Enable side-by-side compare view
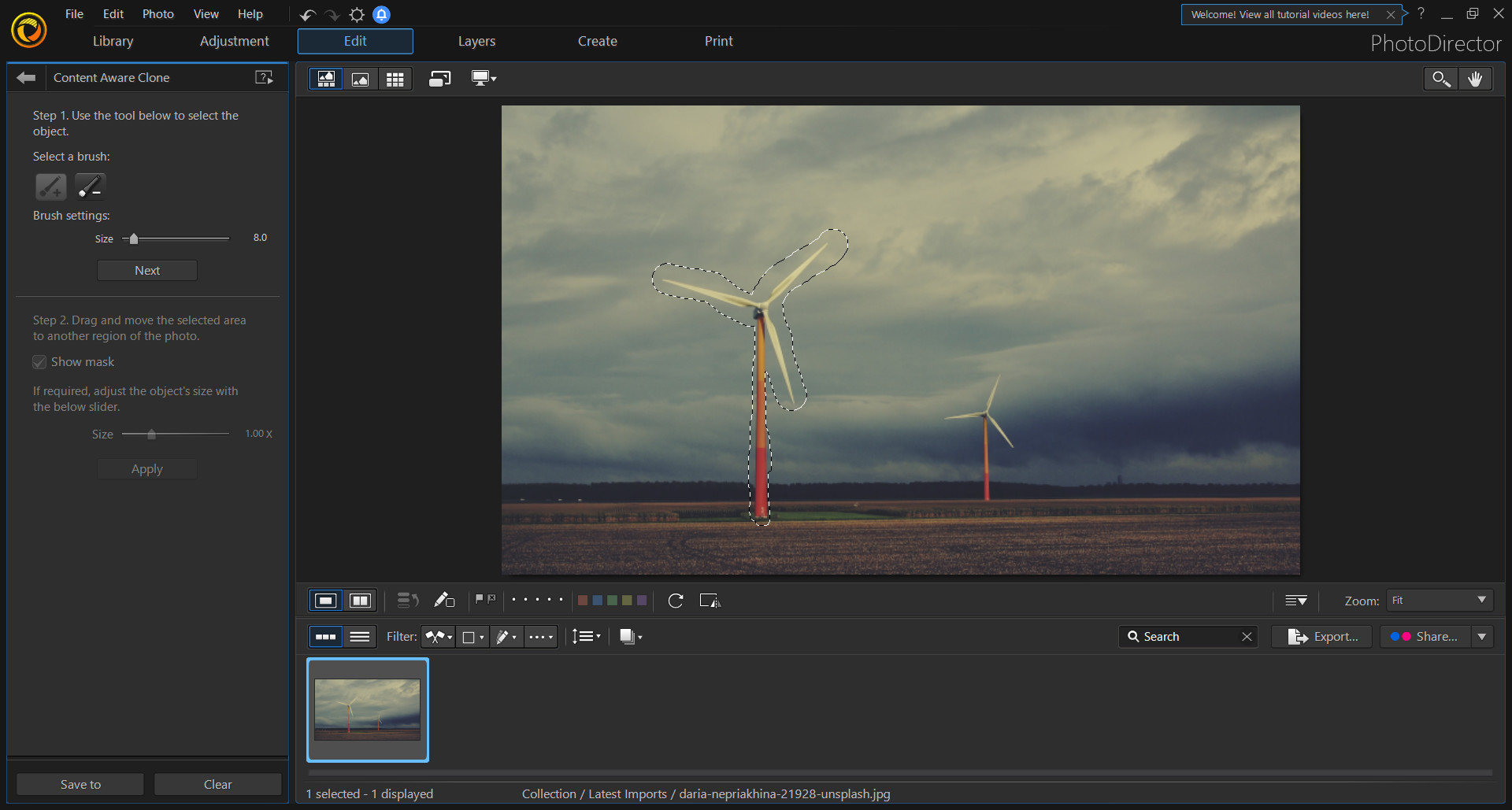This screenshot has height=810, width=1512. [360, 600]
